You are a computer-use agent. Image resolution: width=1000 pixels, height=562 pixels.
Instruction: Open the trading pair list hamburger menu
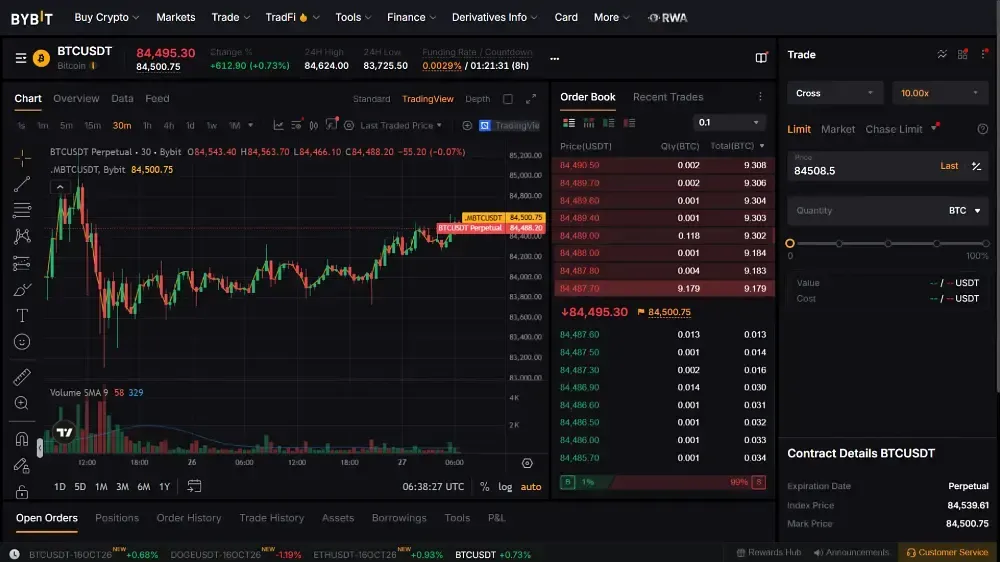coord(21,59)
